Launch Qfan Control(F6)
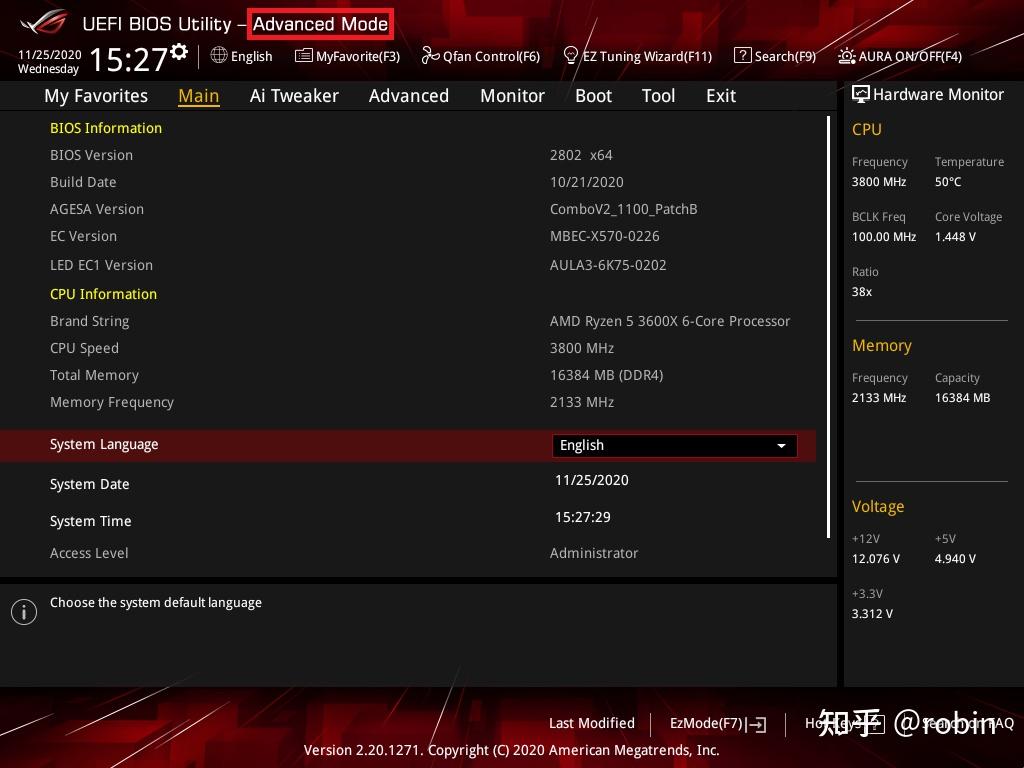1024x768 pixels. click(481, 56)
